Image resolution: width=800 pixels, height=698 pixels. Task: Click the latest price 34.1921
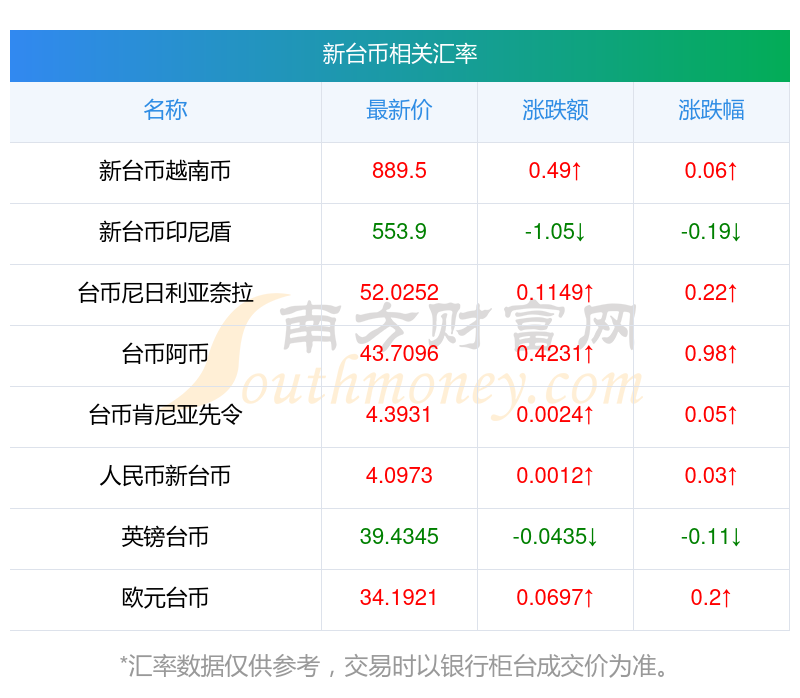(x=398, y=597)
